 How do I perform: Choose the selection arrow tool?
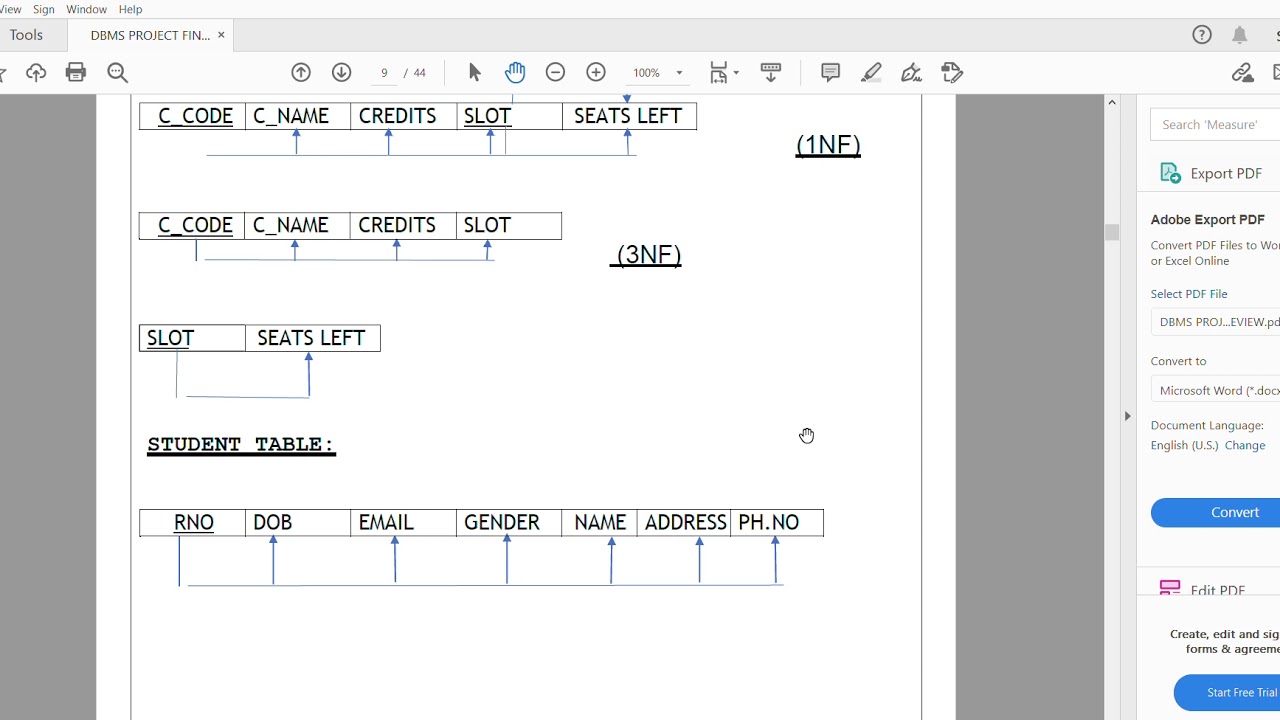pos(475,72)
